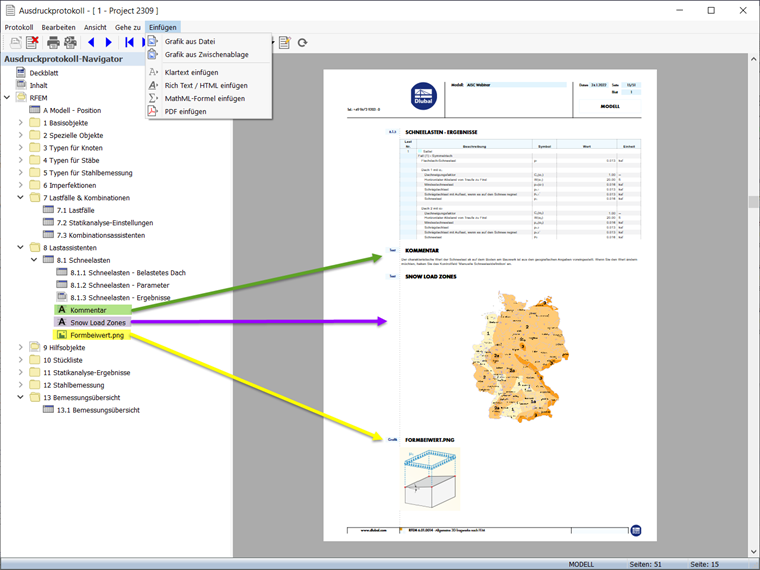760x570 pixels.
Task: Click the Formbeiwert.png image icon
Action: click(62, 335)
